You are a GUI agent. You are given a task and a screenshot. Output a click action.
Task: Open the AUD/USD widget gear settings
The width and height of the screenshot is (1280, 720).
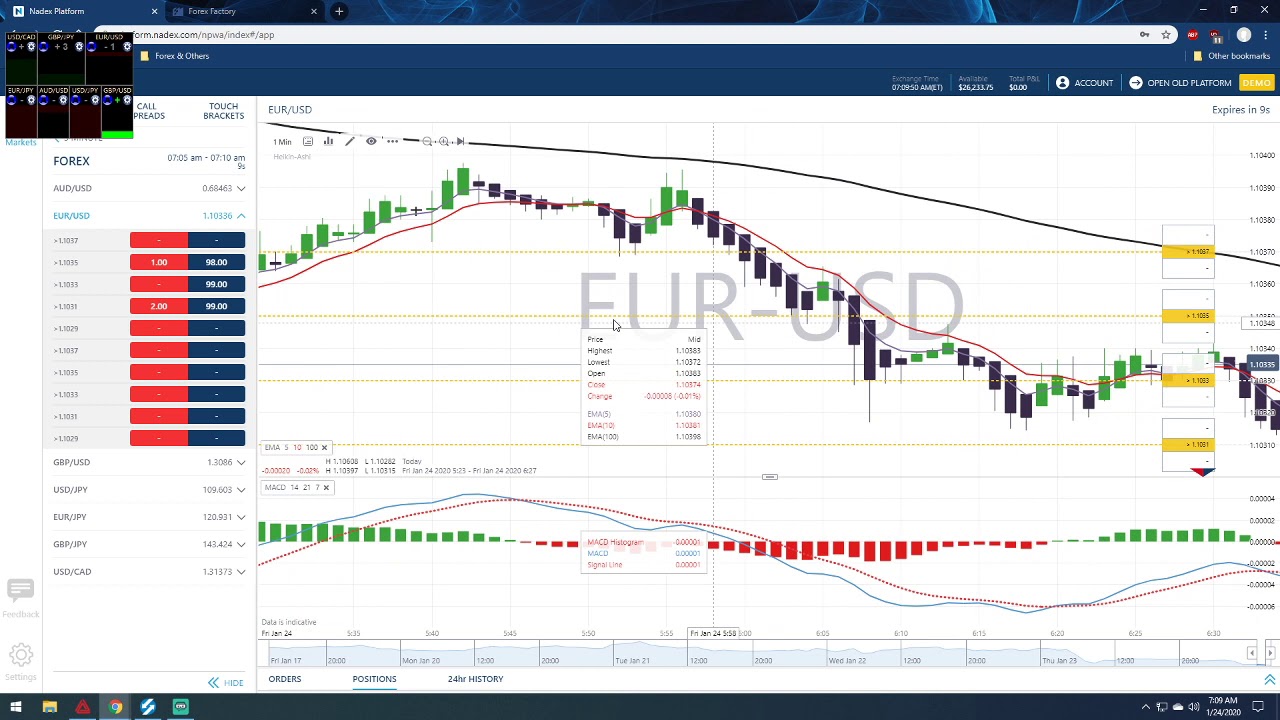63,100
